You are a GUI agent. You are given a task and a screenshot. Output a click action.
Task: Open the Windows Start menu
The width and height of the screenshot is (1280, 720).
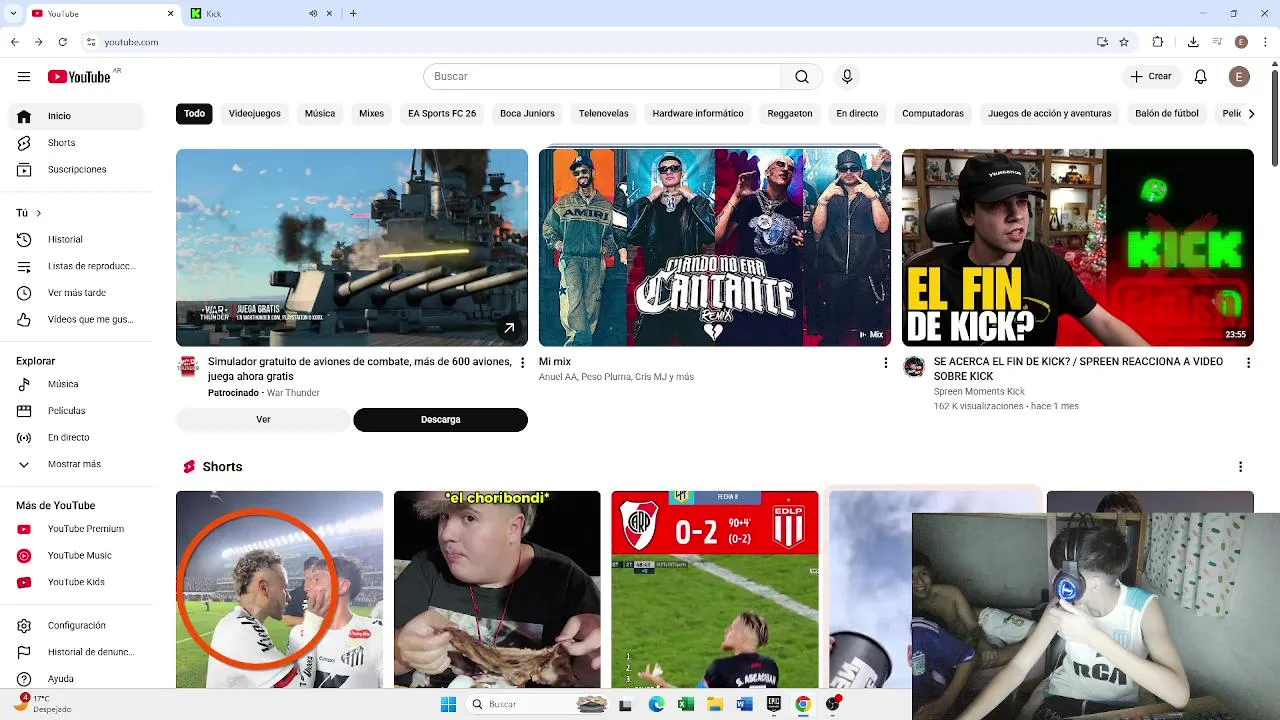[x=448, y=705]
